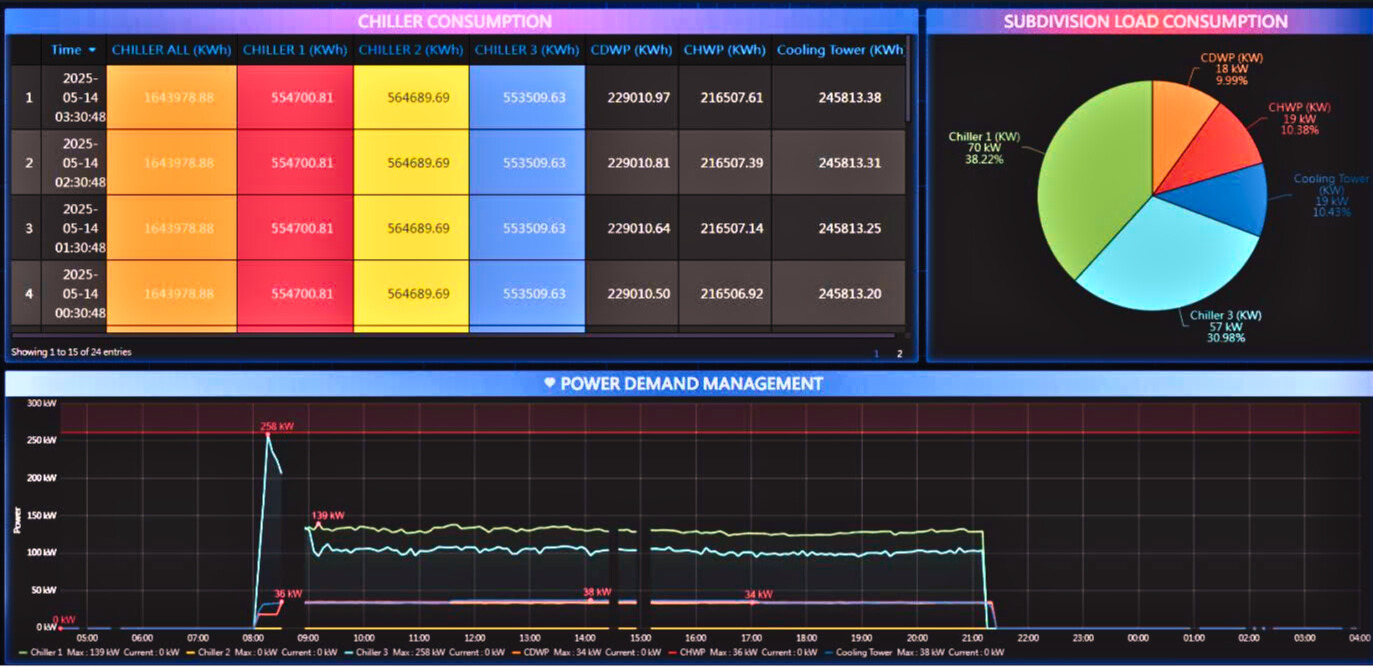Click the CHILLER 2 (KWh) column header
The height and width of the screenshot is (667, 1373).
tap(410, 50)
